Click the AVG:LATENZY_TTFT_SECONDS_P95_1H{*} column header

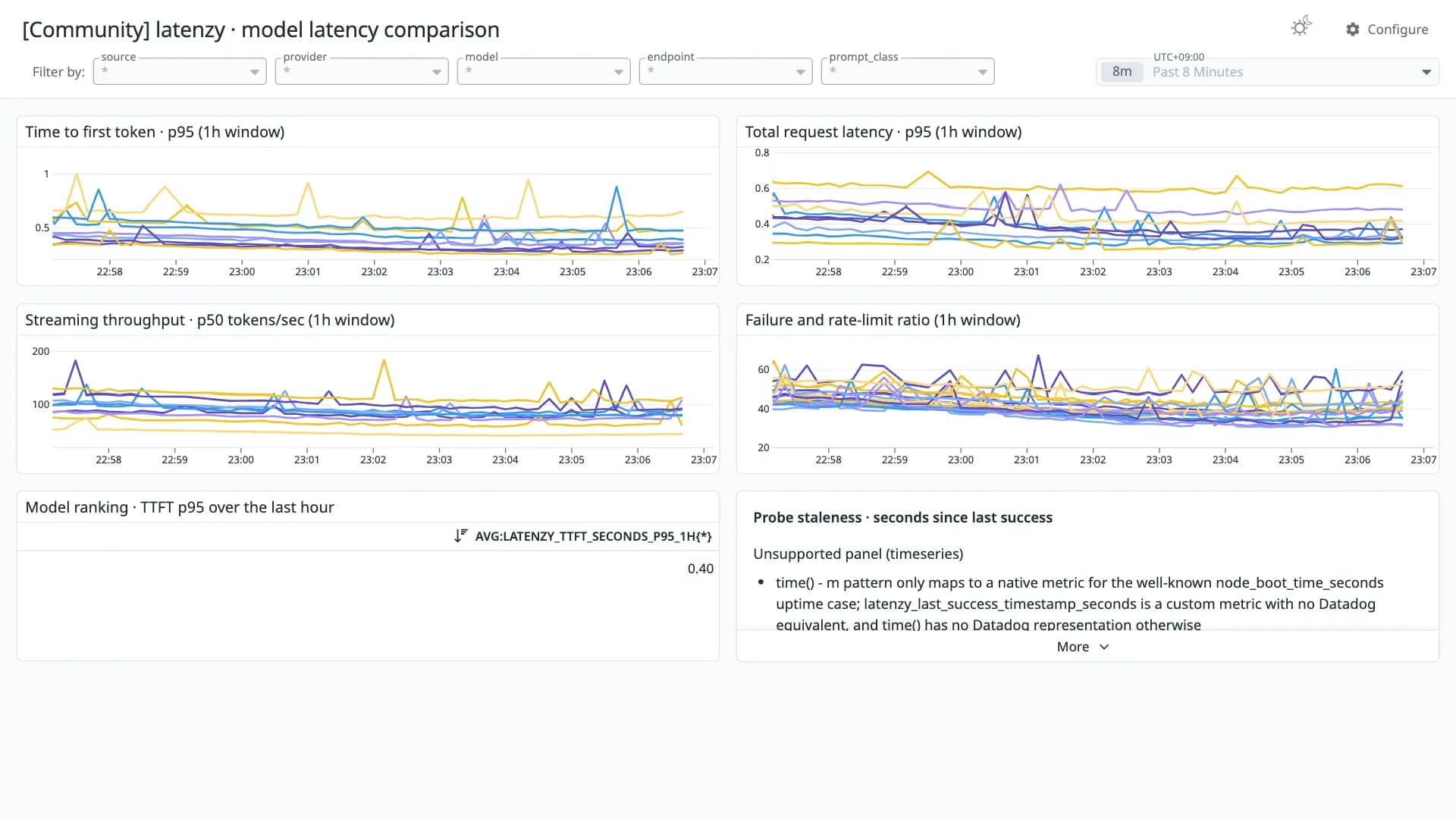pyautogui.click(x=593, y=536)
